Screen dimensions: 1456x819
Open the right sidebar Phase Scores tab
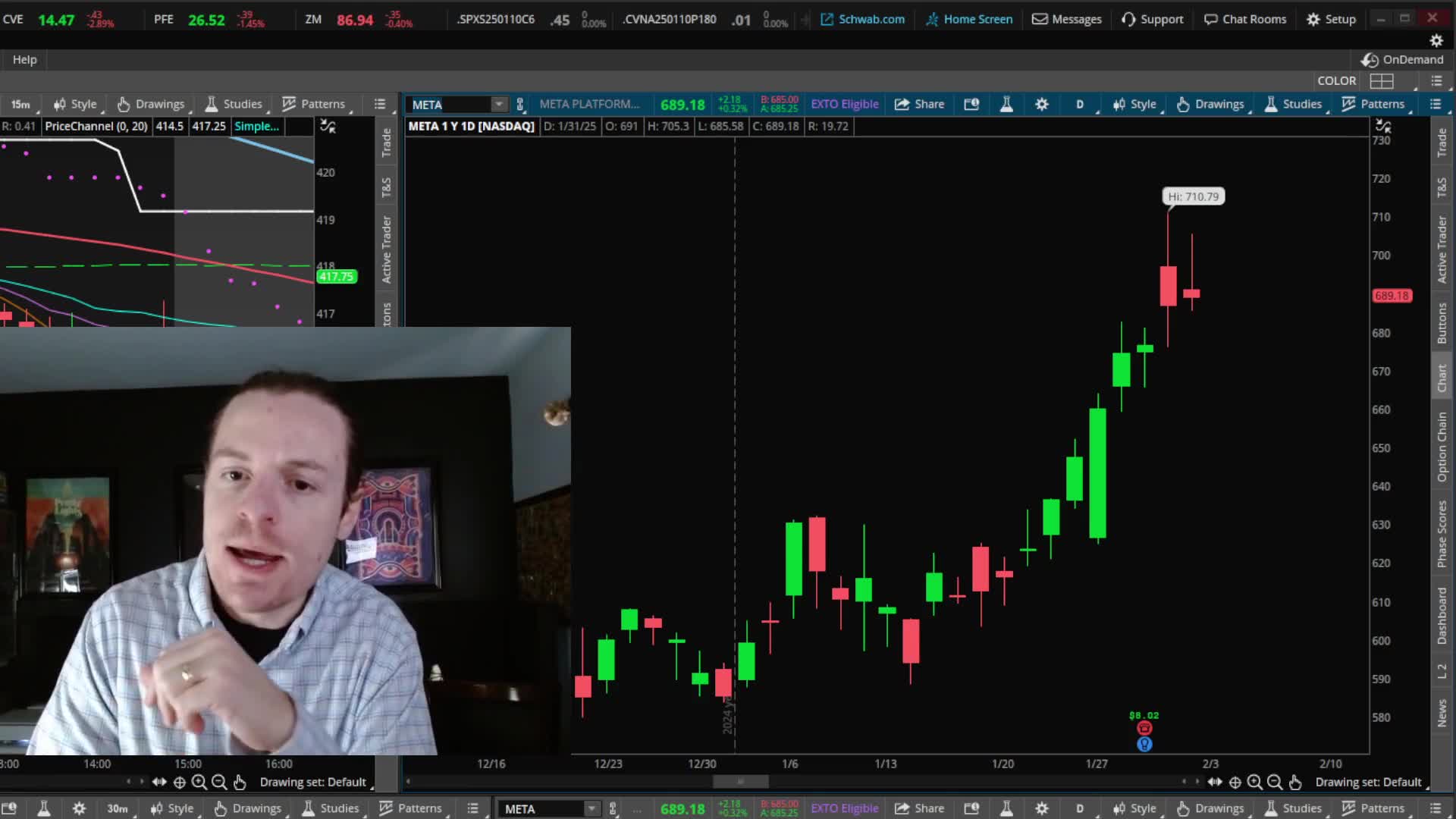[1442, 534]
